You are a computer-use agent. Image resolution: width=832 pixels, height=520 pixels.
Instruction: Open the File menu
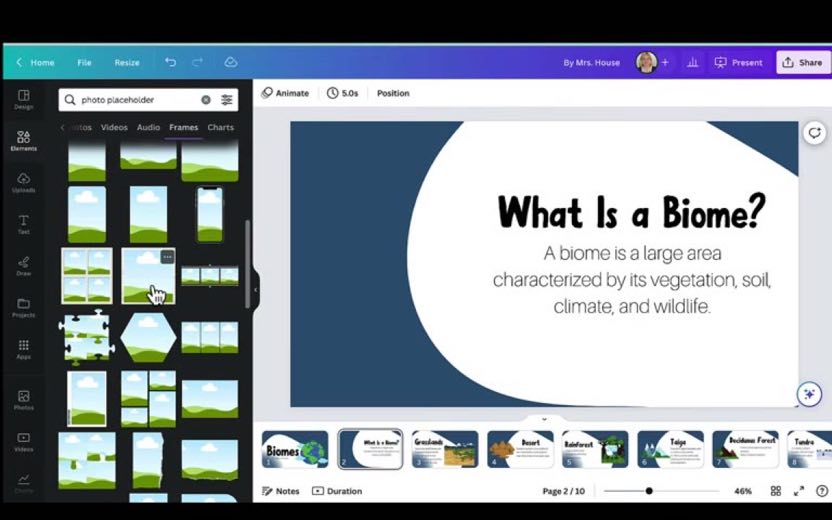click(84, 62)
